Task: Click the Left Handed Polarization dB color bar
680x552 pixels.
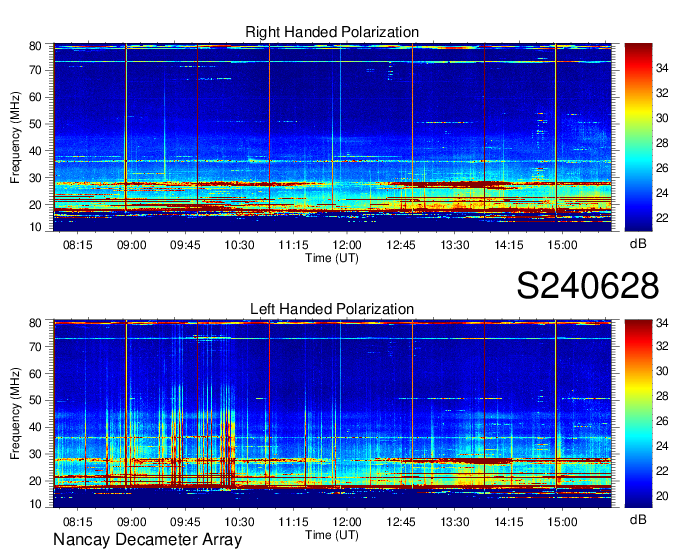Action: point(638,414)
